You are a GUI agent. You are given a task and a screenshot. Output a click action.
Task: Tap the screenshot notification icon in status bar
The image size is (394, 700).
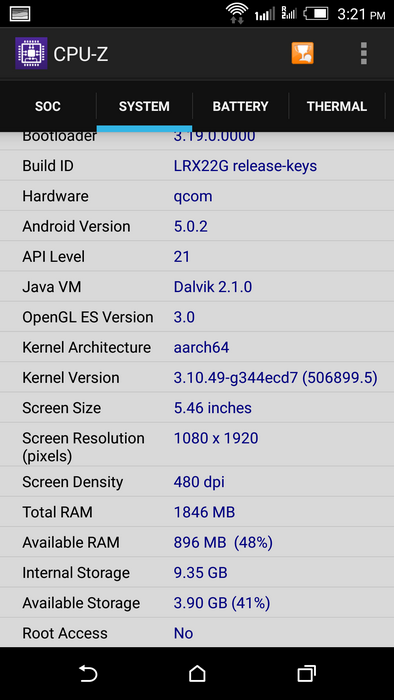(x=19, y=14)
